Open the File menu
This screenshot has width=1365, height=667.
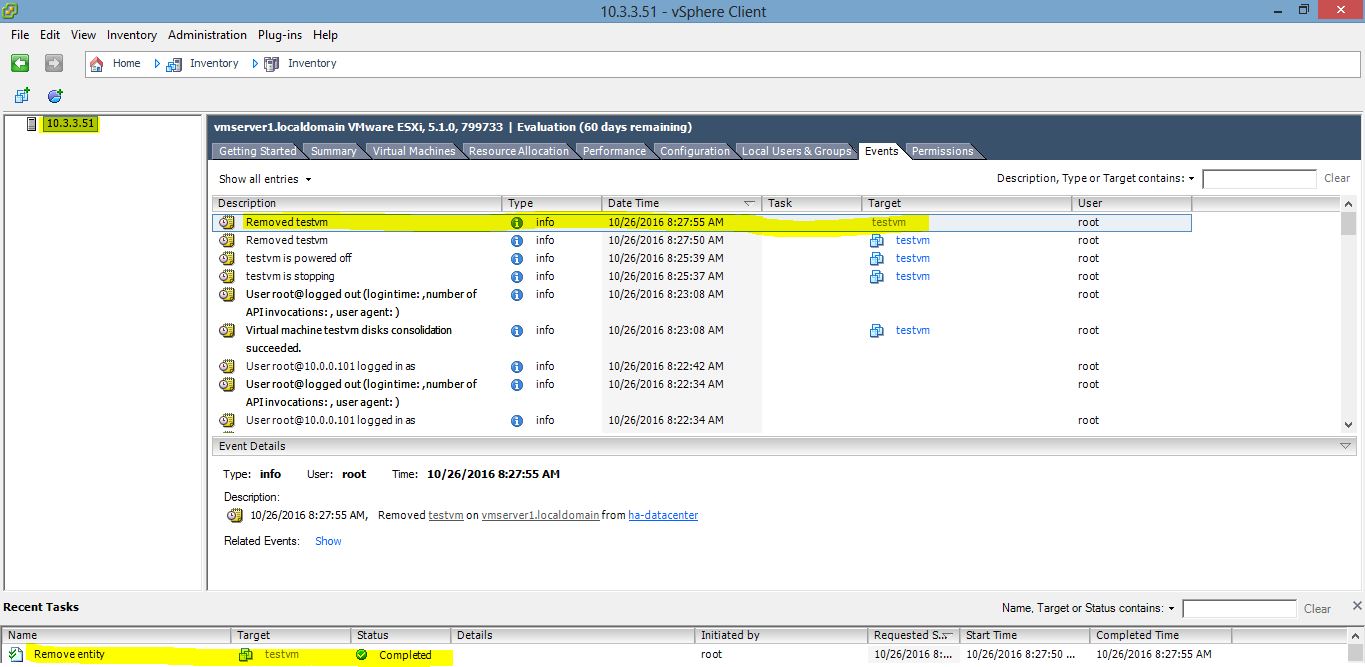[20, 35]
